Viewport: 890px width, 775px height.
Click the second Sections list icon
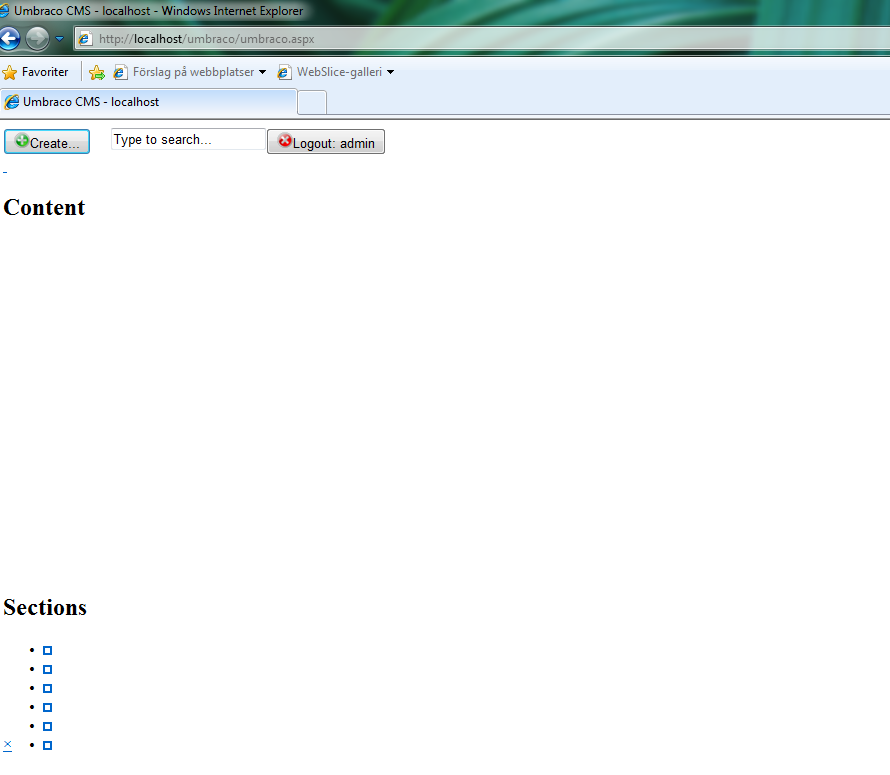(x=48, y=669)
